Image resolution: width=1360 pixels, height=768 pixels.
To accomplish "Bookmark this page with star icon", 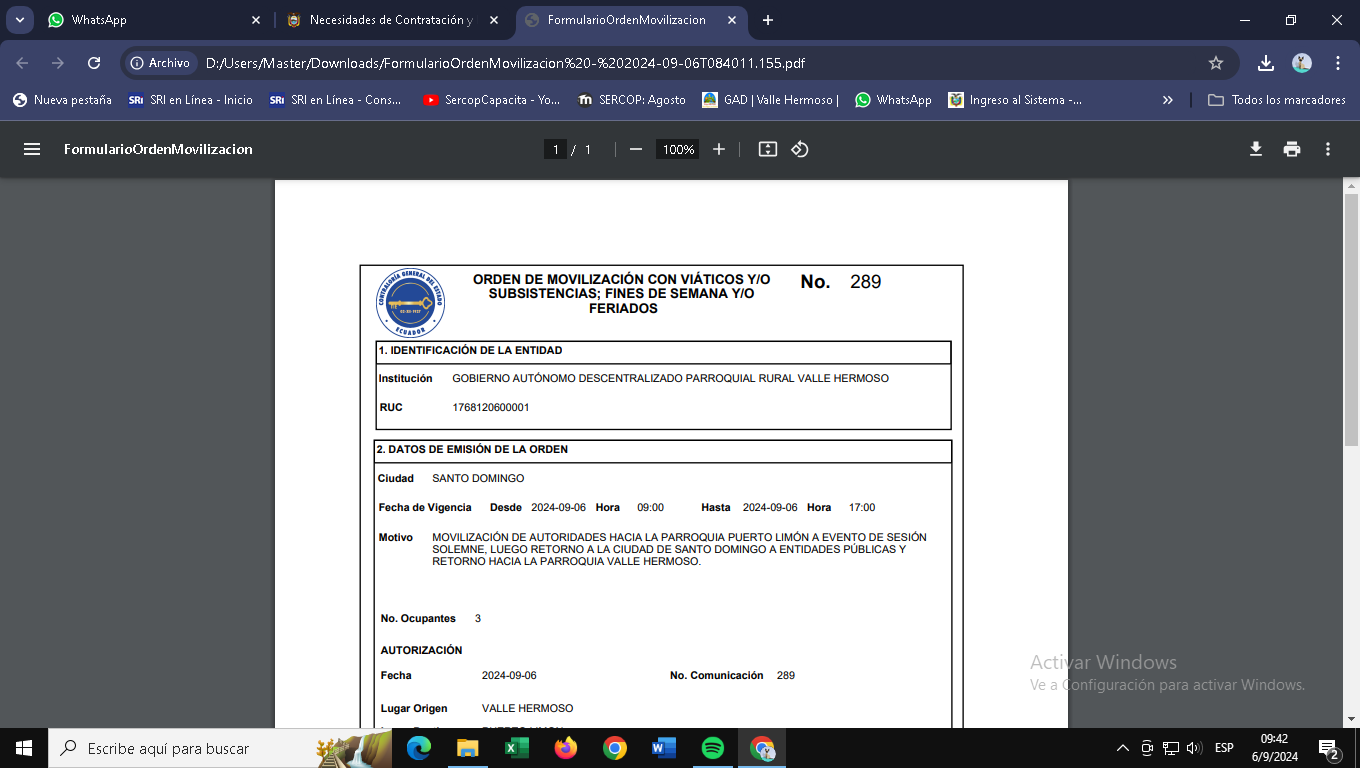I will click(x=1216, y=63).
